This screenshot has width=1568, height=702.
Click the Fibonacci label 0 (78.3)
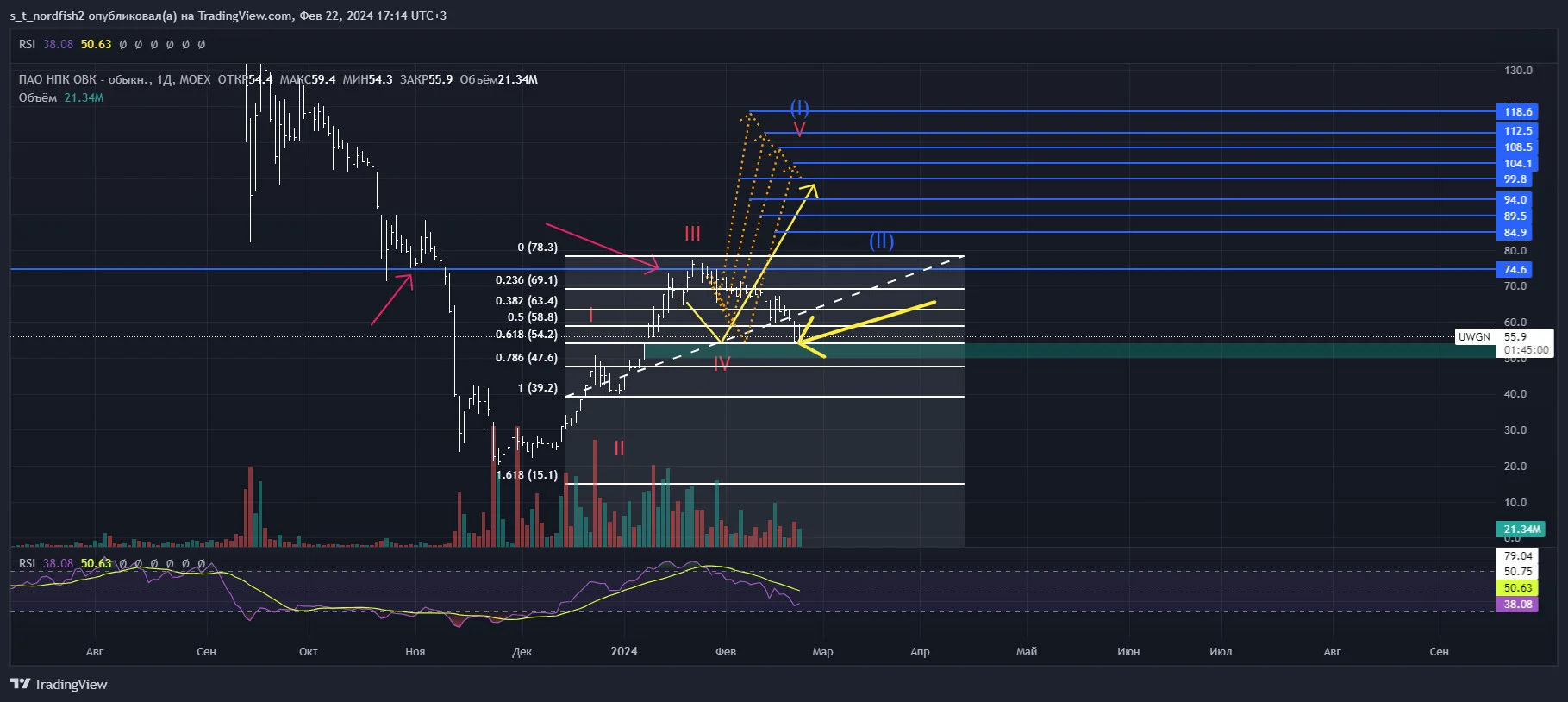[x=537, y=248]
